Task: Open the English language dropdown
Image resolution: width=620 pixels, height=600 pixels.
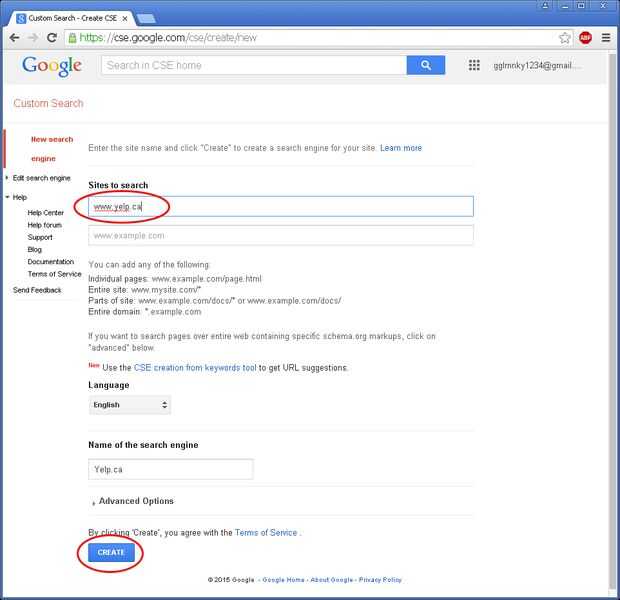Action: tap(130, 405)
